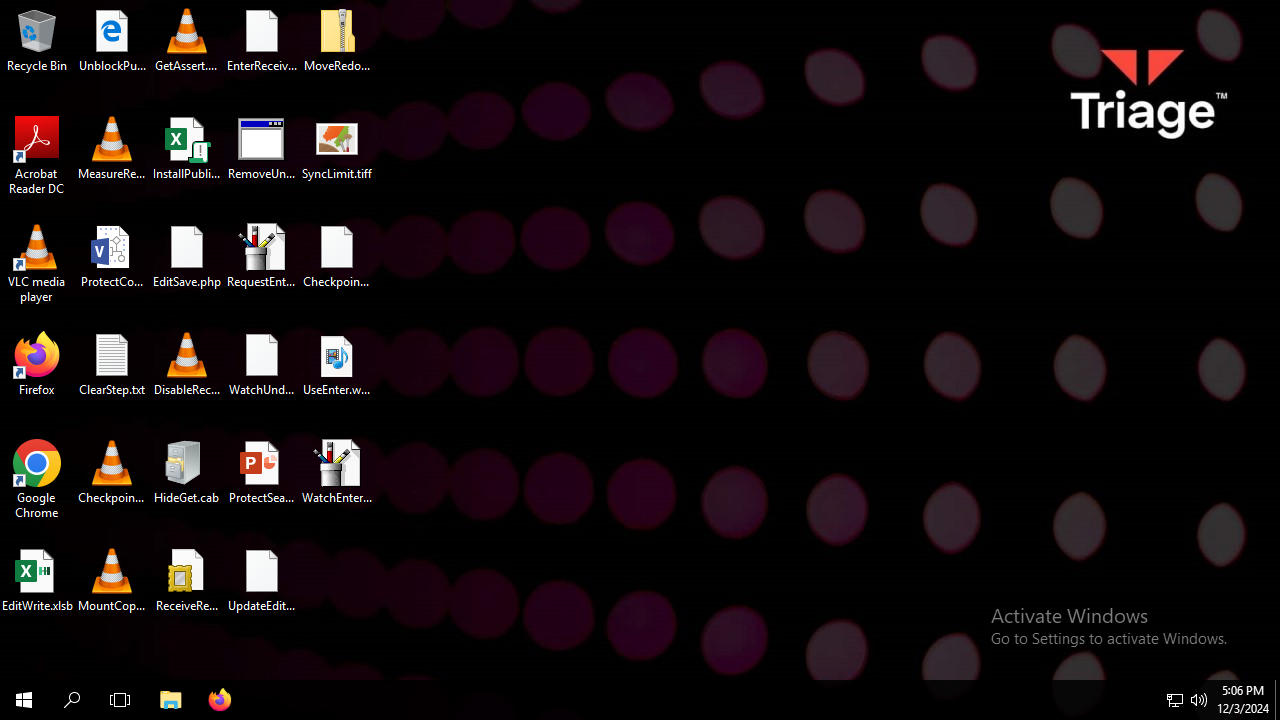Open Task View from the taskbar
The width and height of the screenshot is (1280, 720).
click(x=120, y=700)
